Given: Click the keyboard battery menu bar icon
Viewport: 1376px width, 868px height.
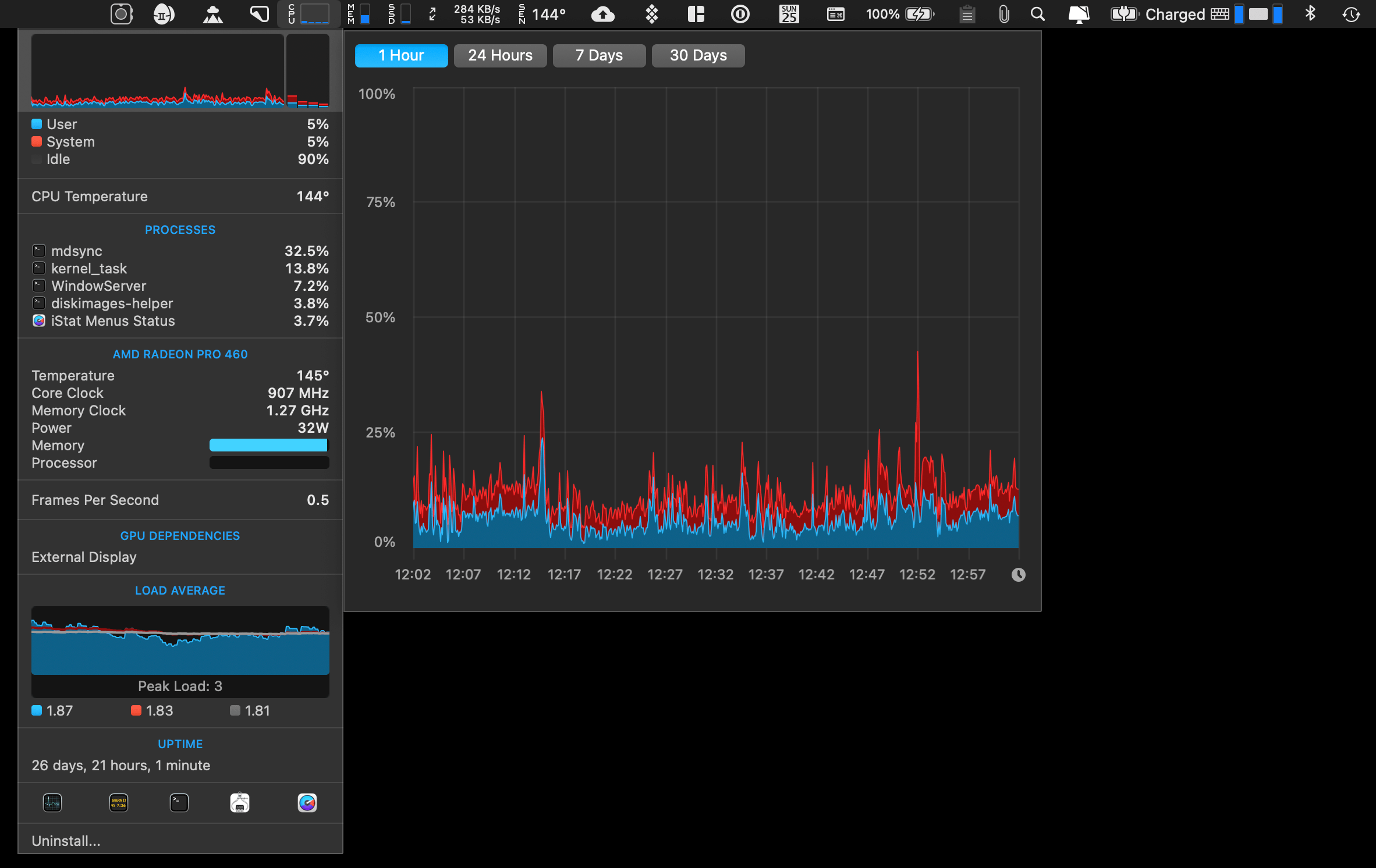Looking at the screenshot, I should tap(1227, 14).
